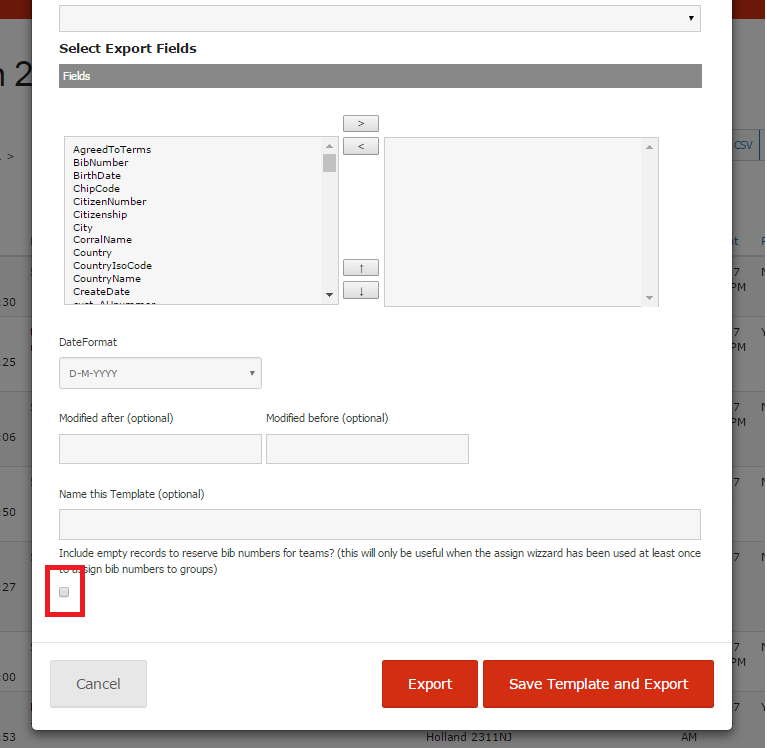Select AgreedToTerms in fields list
This screenshot has height=748, width=767.
click(x=112, y=150)
